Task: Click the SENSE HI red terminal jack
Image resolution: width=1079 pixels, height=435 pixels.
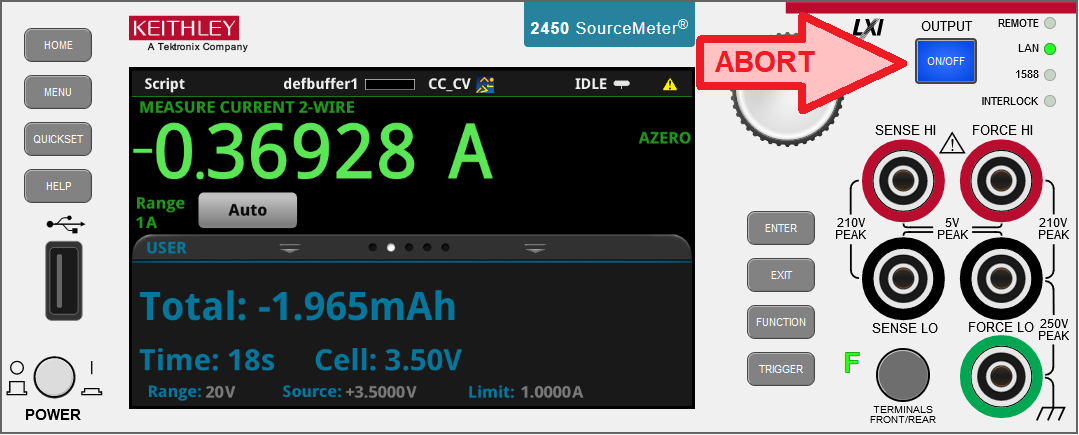Action: click(899, 182)
